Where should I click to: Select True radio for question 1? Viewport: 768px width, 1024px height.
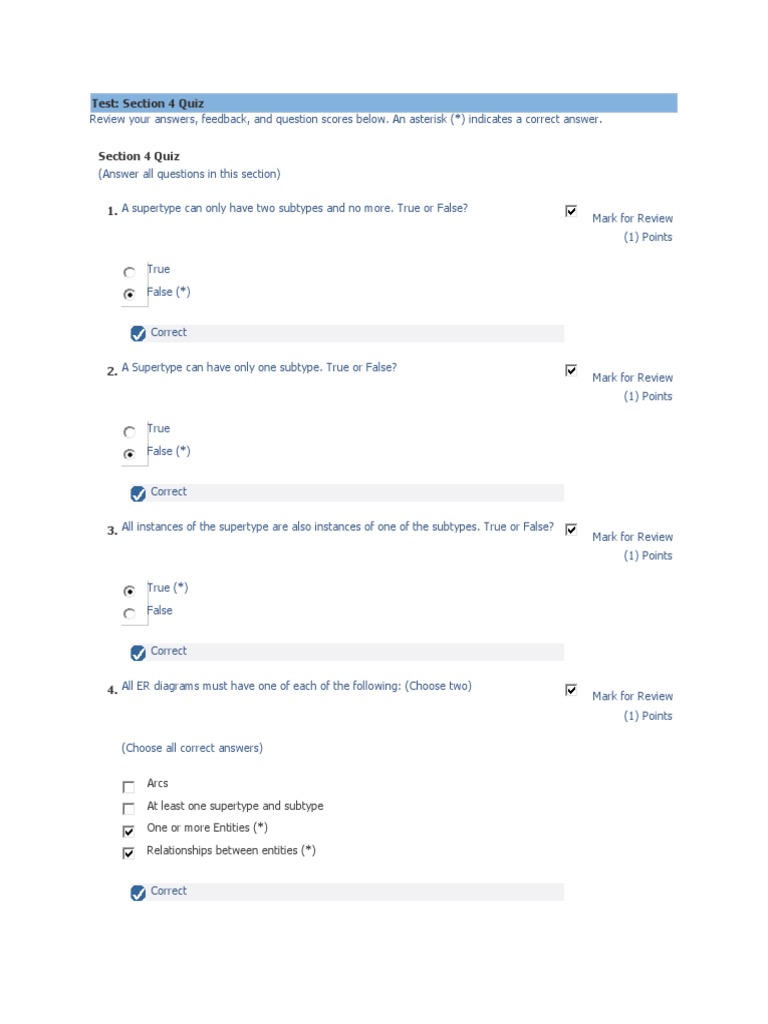[129, 272]
